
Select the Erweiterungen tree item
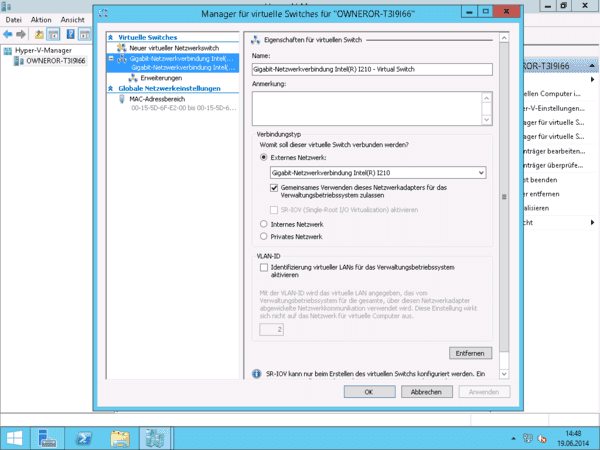(x=161, y=78)
